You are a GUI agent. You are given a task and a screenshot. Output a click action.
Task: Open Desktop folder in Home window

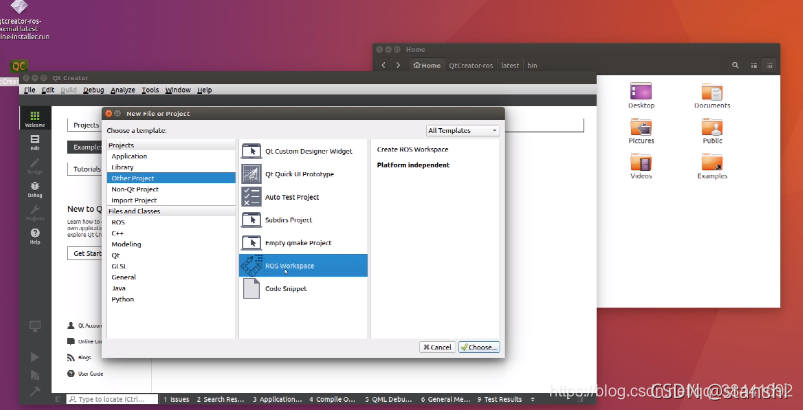641,96
